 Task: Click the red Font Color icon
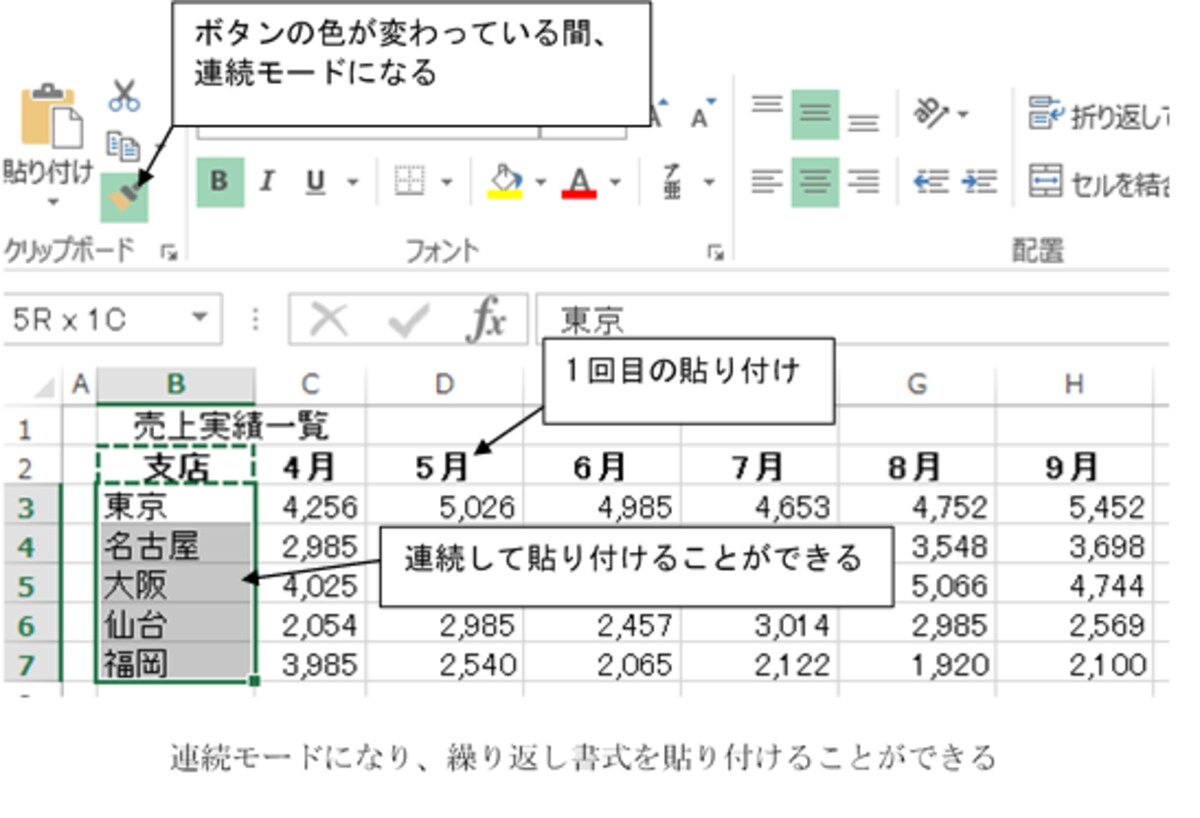coord(580,182)
